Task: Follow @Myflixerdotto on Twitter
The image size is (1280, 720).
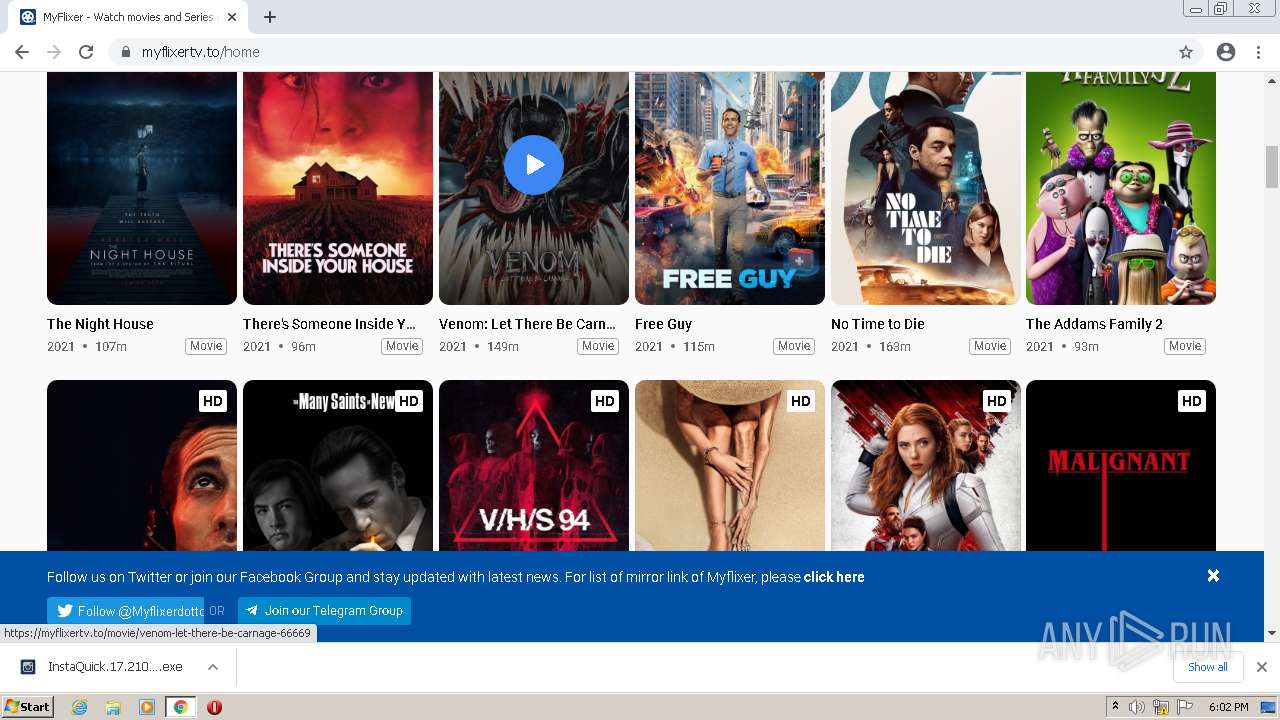Action: pos(126,611)
